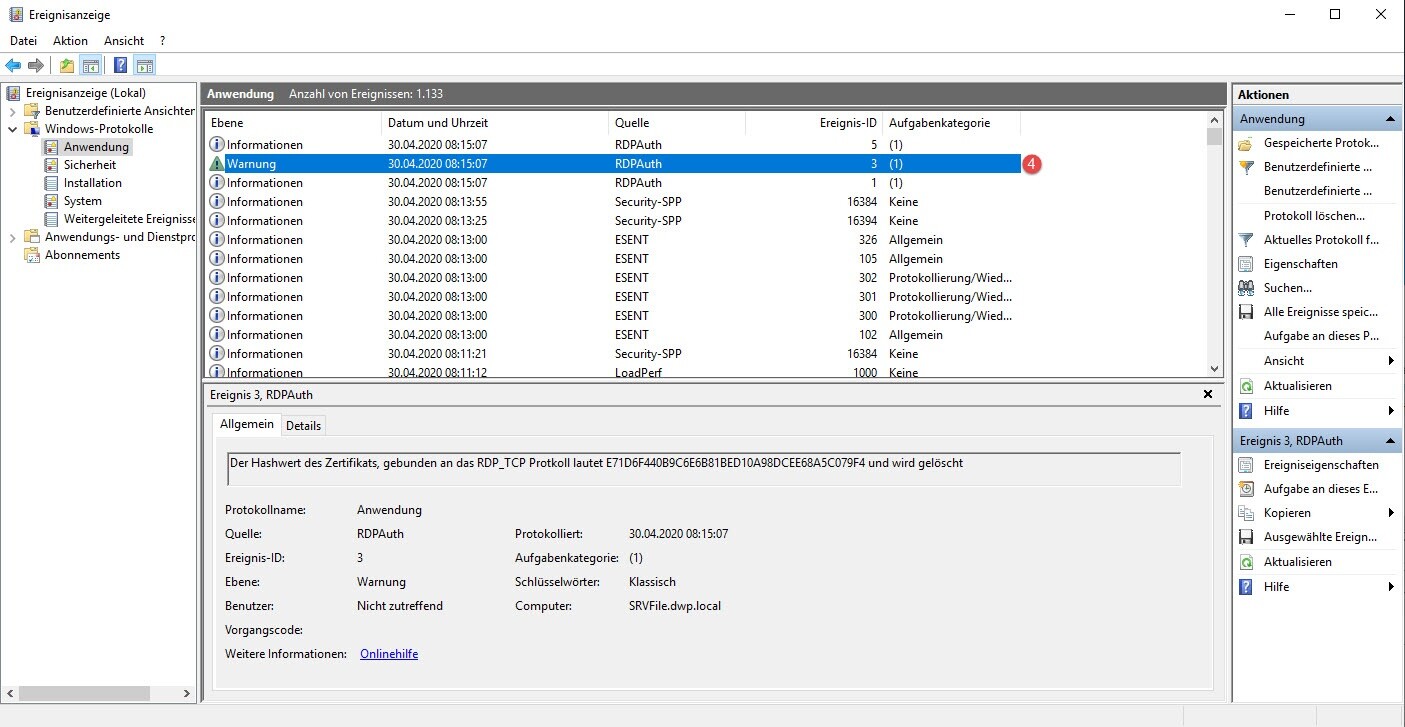Select the Sicherheit log in tree

[89, 165]
